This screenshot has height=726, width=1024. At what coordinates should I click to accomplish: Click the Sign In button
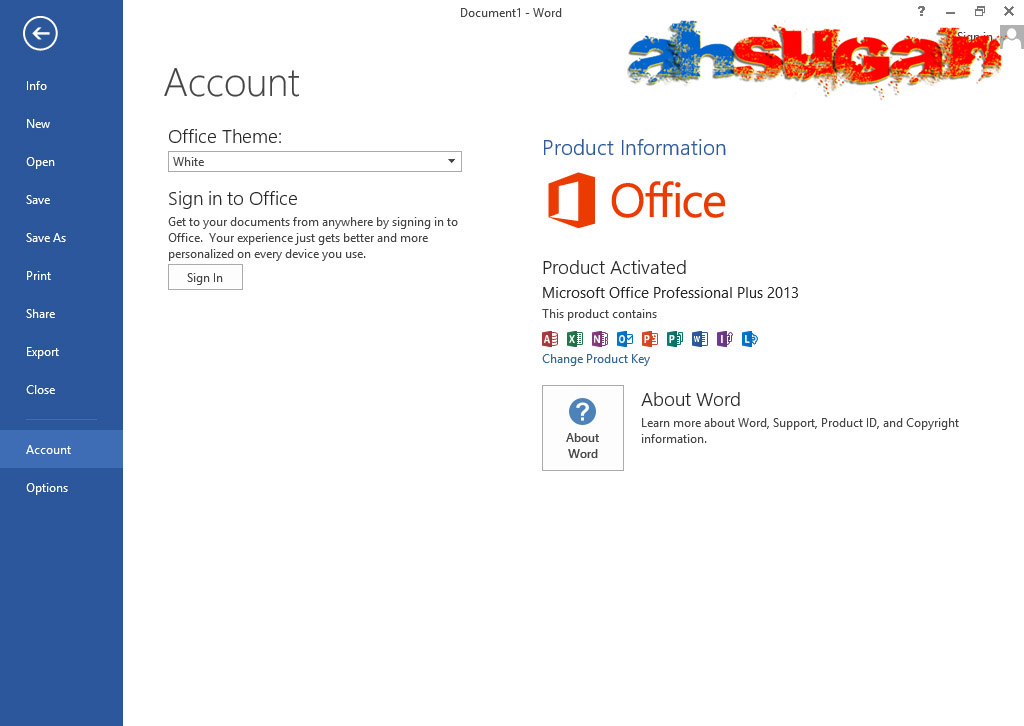click(x=205, y=277)
